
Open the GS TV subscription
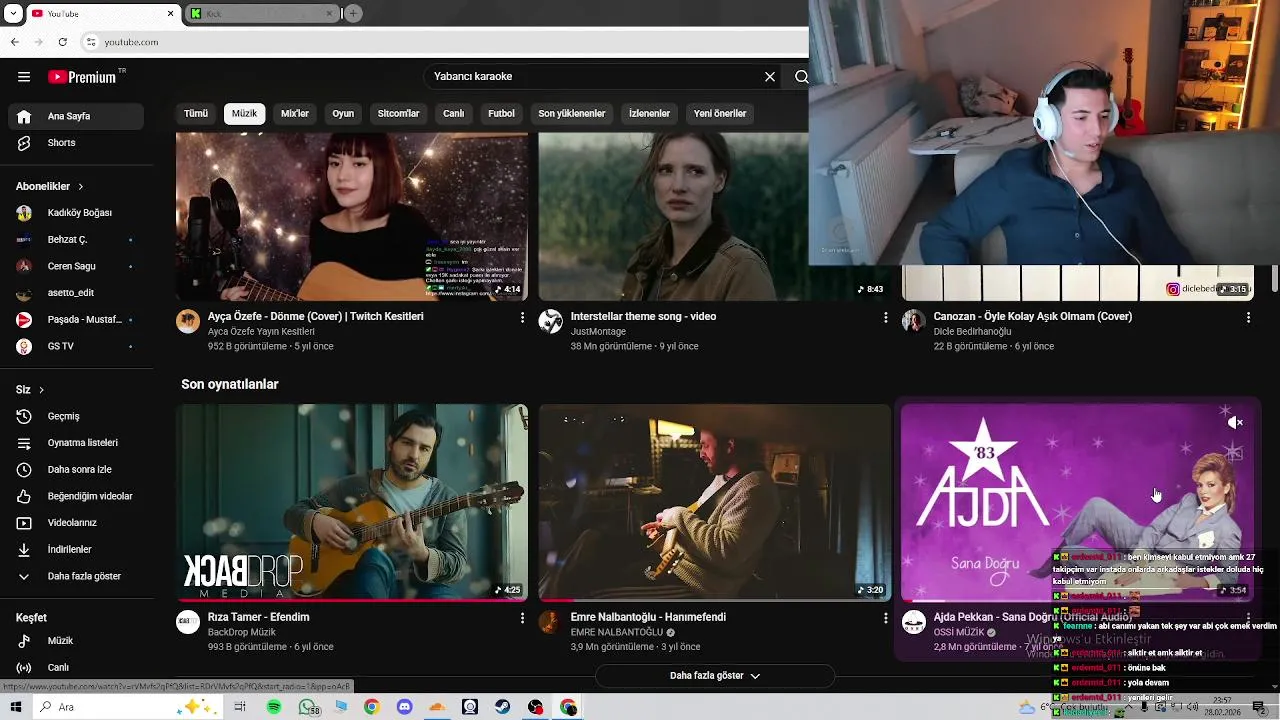(76, 346)
